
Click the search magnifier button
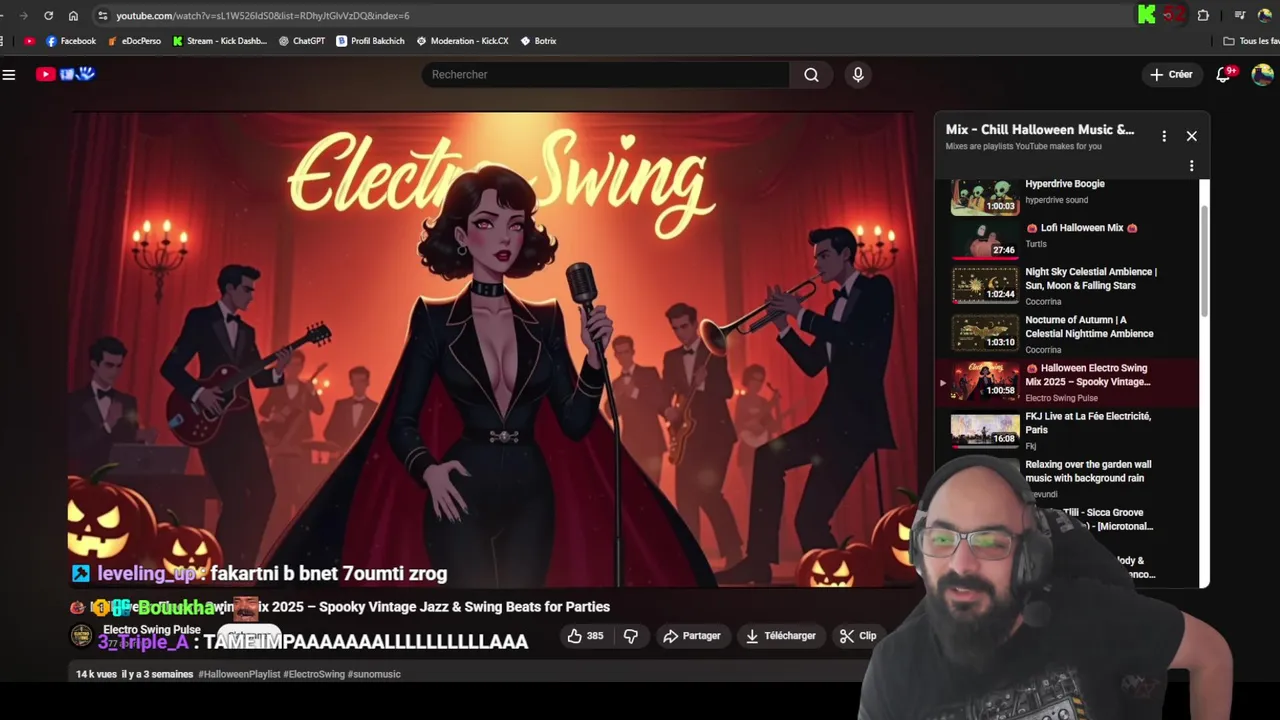click(x=811, y=75)
